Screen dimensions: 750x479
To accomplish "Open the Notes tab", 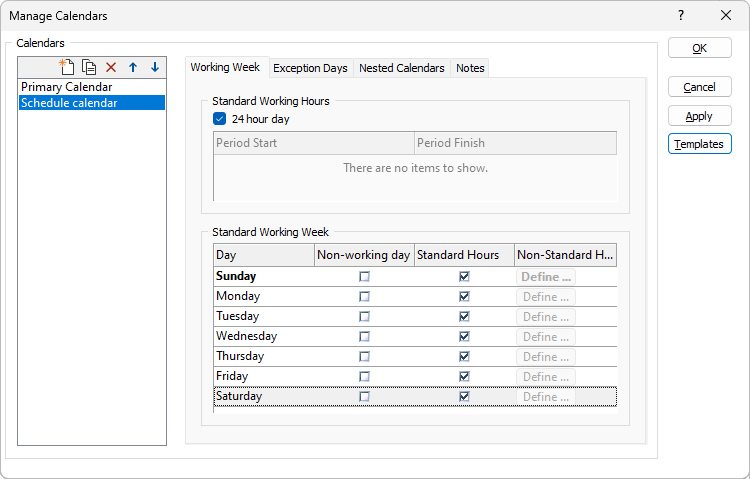I will [470, 68].
